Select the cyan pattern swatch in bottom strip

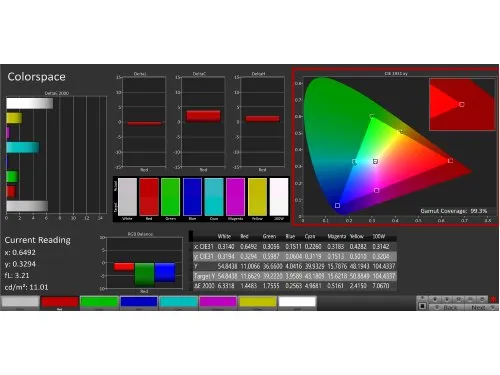178,302
